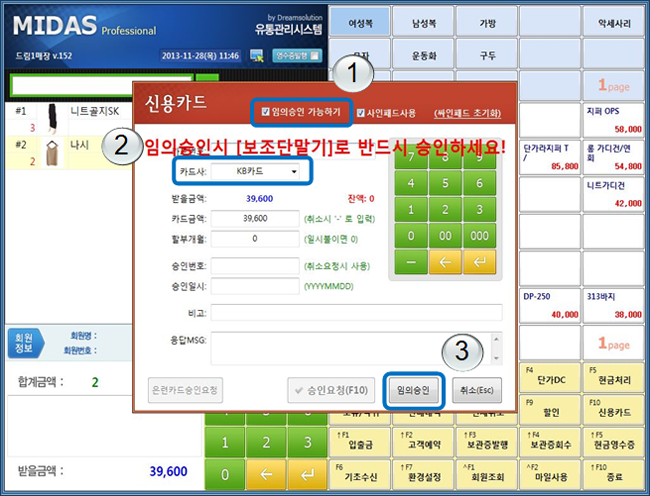
Task: Hit the enter arrow key on dialog keypad
Action: tap(479, 262)
